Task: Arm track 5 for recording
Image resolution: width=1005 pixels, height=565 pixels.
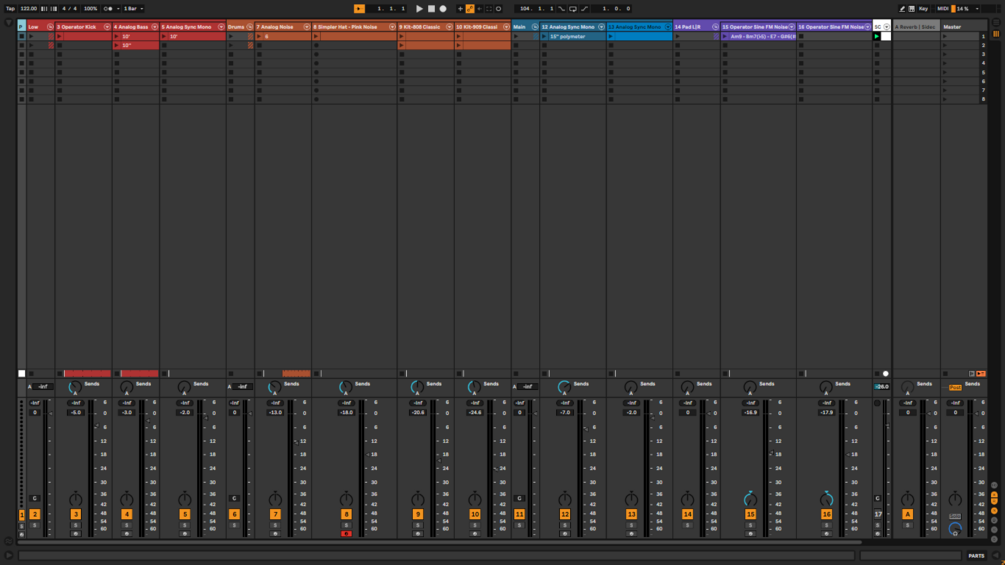Action: 185,534
